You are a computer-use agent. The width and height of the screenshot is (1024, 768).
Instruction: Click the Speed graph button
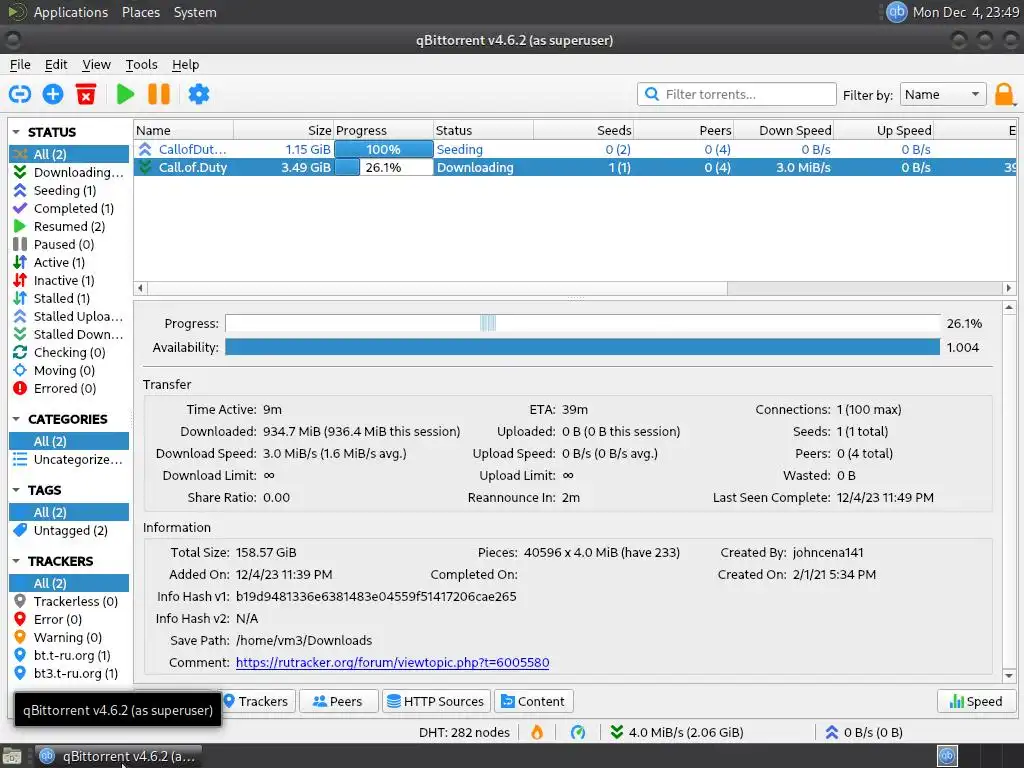[x=976, y=701]
